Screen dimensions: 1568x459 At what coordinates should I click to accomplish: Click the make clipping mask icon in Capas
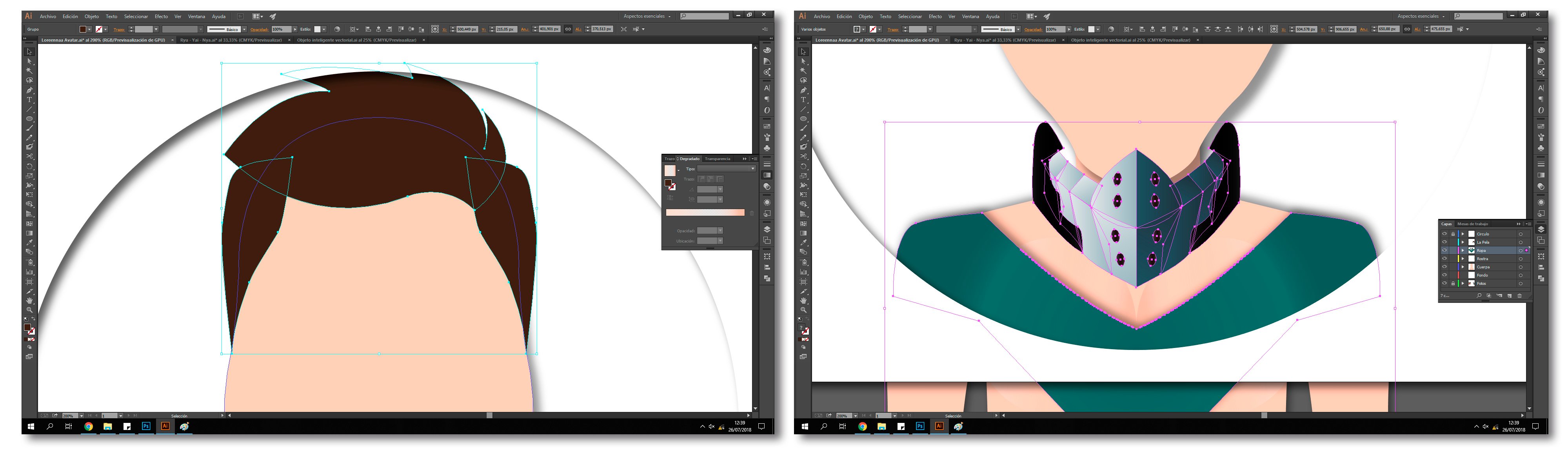click(1489, 296)
